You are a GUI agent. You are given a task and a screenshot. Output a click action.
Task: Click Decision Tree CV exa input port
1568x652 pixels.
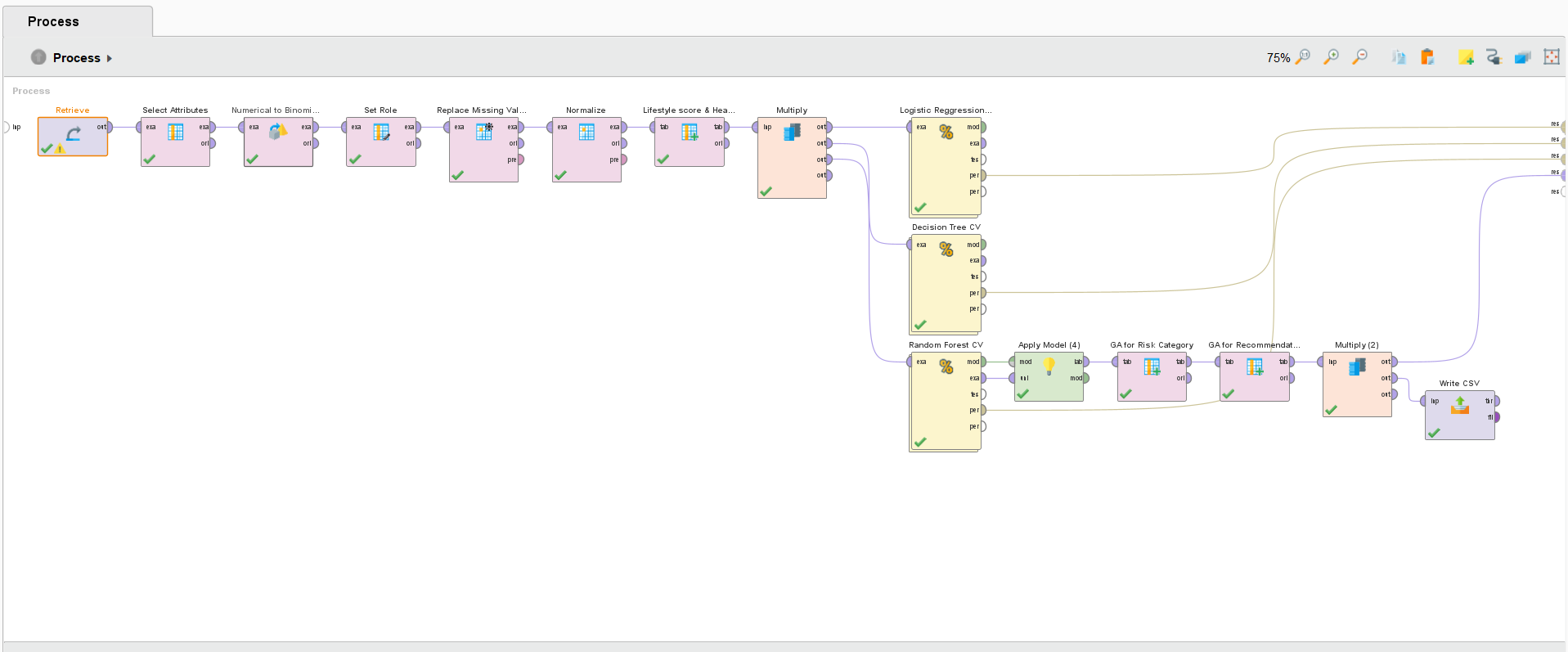point(909,245)
